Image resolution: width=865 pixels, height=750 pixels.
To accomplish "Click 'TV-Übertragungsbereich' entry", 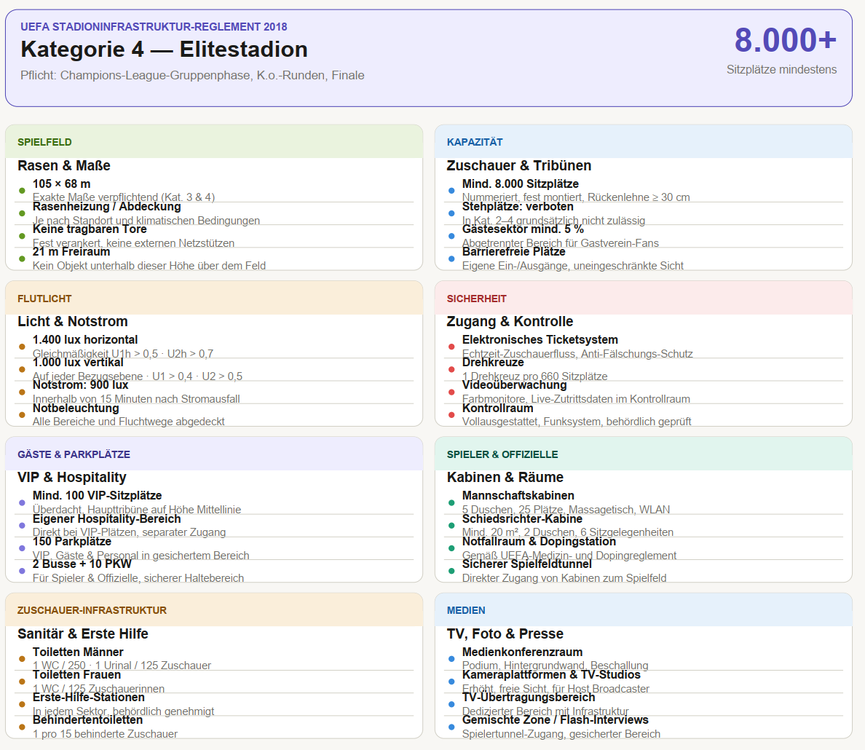I will (528, 697).
